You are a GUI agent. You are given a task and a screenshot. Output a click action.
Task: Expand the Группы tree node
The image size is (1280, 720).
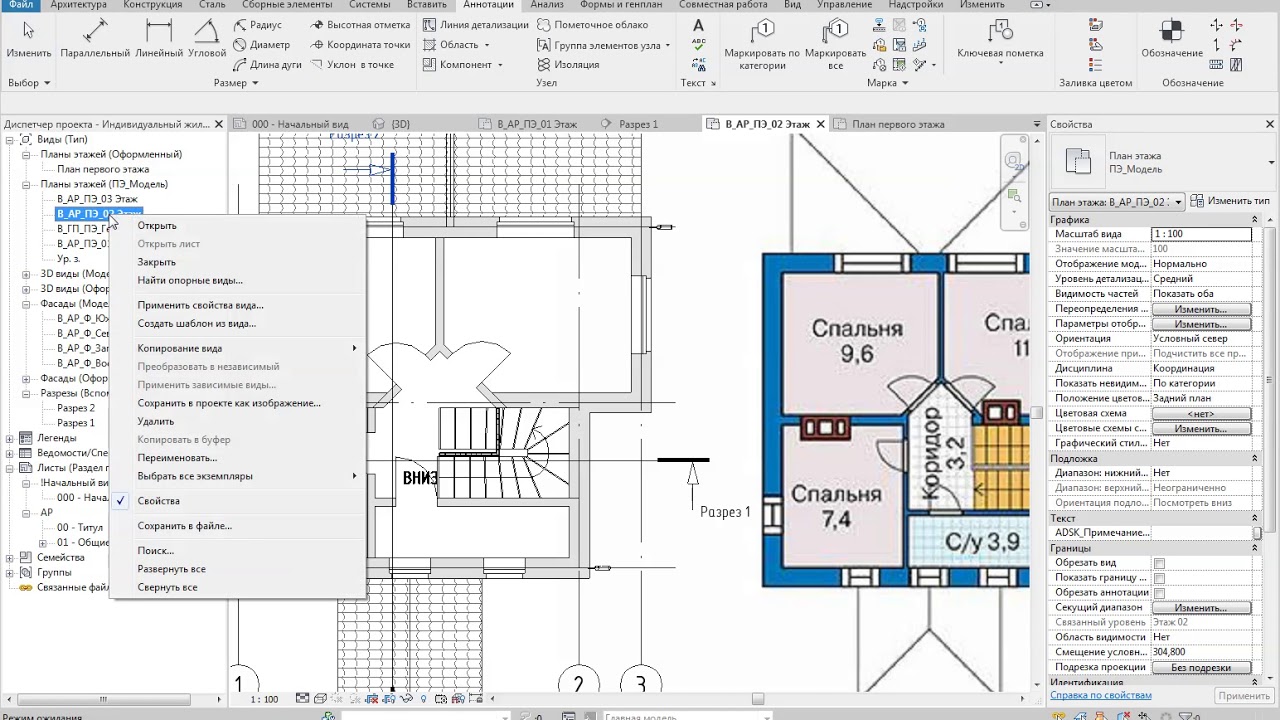[10, 572]
